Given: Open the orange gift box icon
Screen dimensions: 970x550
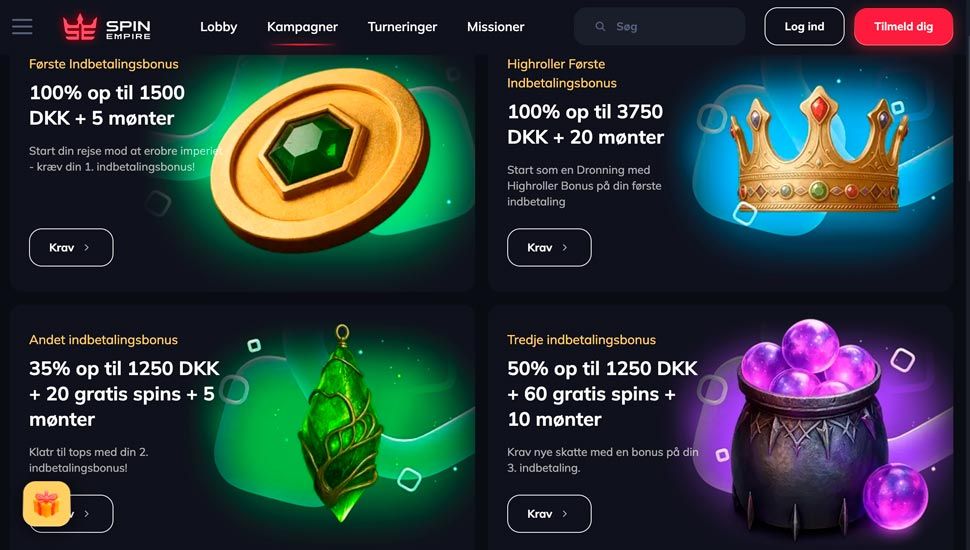Looking at the screenshot, I should tap(46, 504).
